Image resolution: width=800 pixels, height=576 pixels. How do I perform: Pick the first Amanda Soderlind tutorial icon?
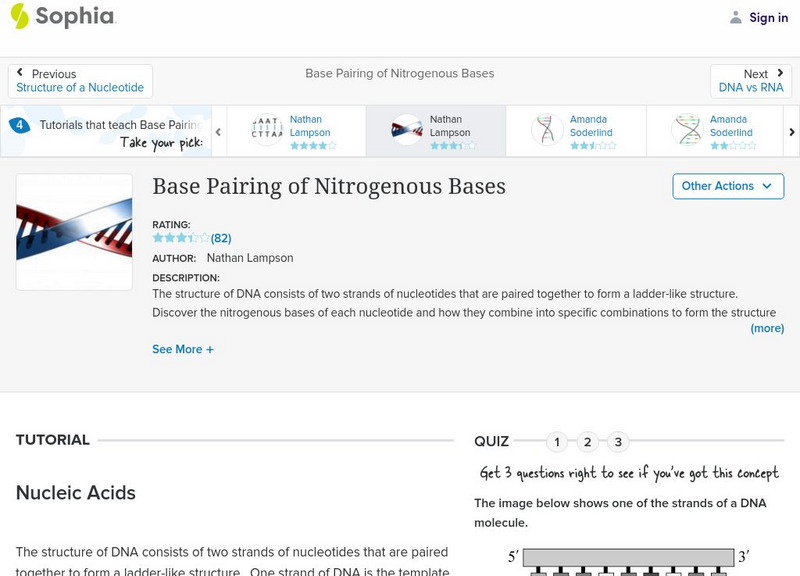tap(547, 130)
